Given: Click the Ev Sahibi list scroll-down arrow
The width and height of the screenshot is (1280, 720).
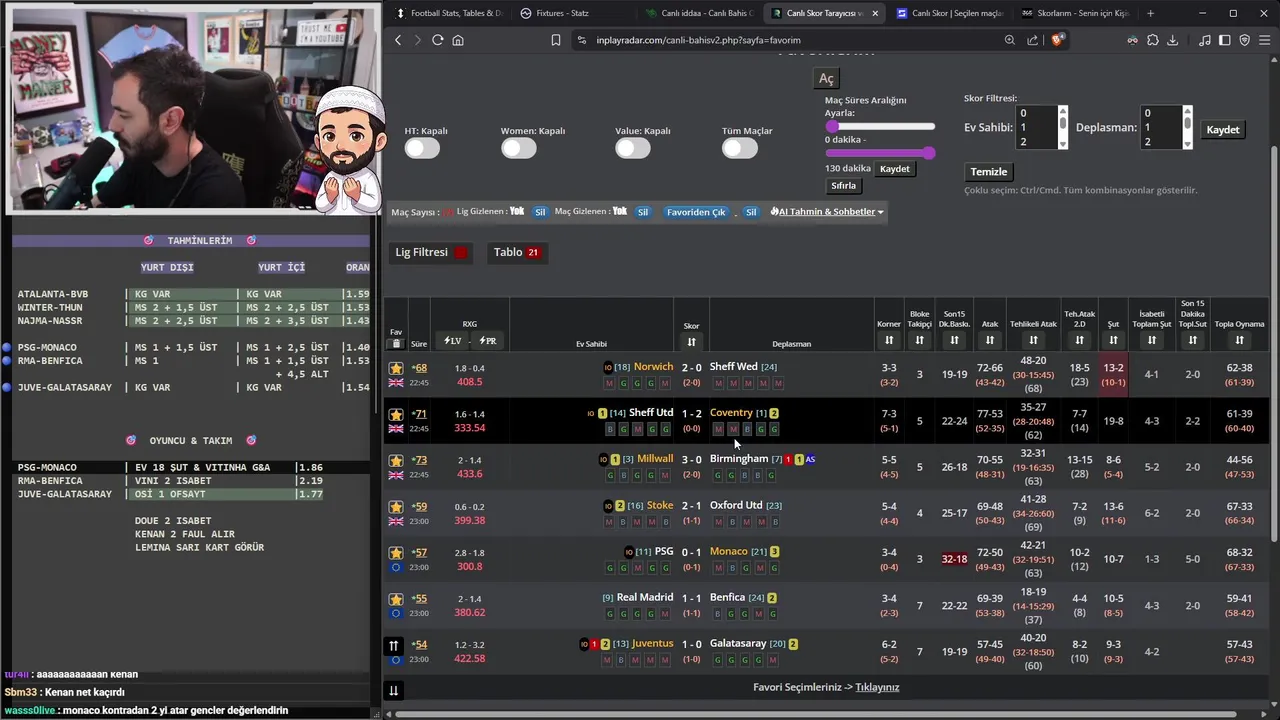Looking at the screenshot, I should tap(1063, 144).
